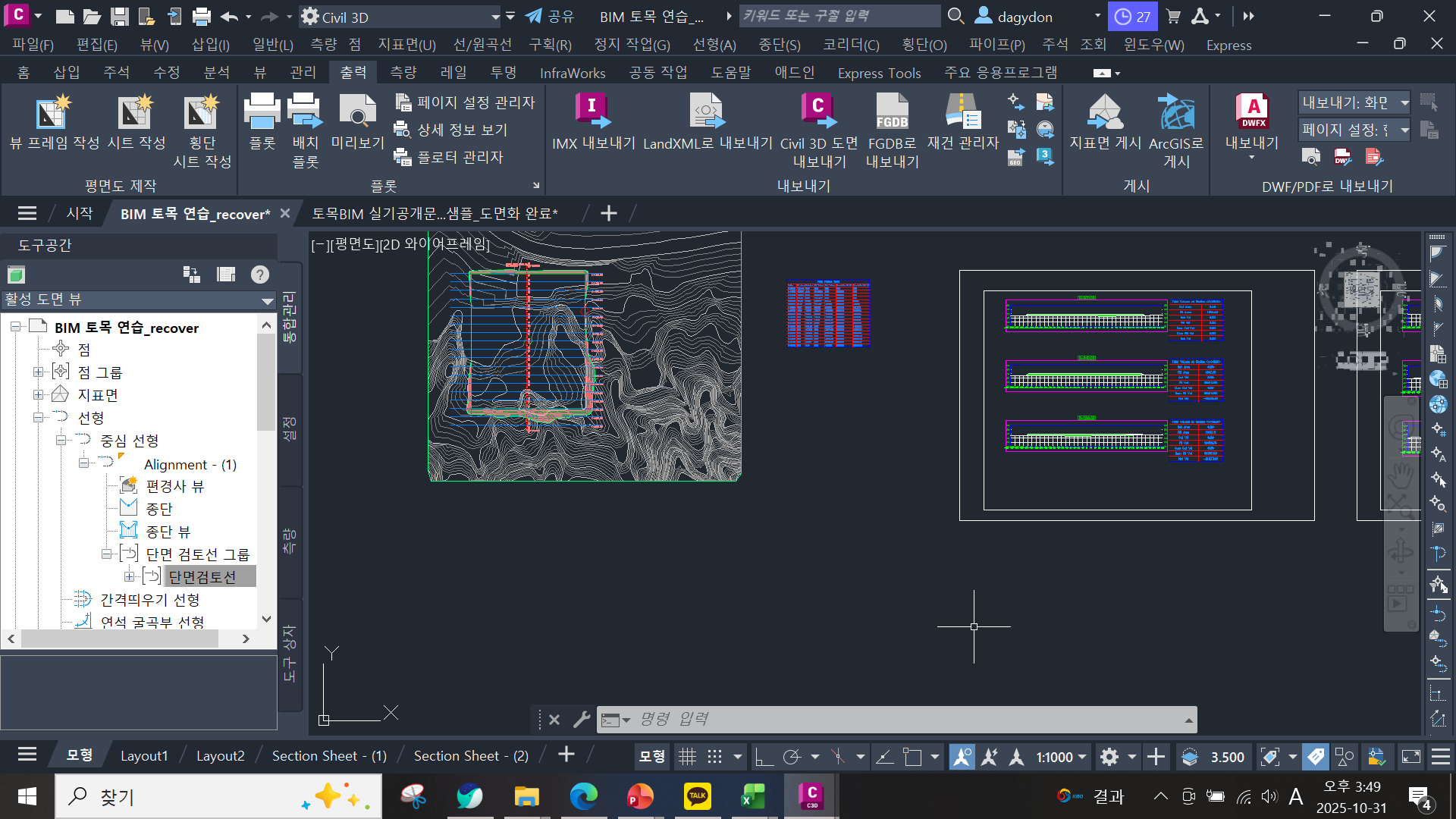Switch to the 측량 ribbon tab
The image size is (1456, 819).
[x=403, y=73]
